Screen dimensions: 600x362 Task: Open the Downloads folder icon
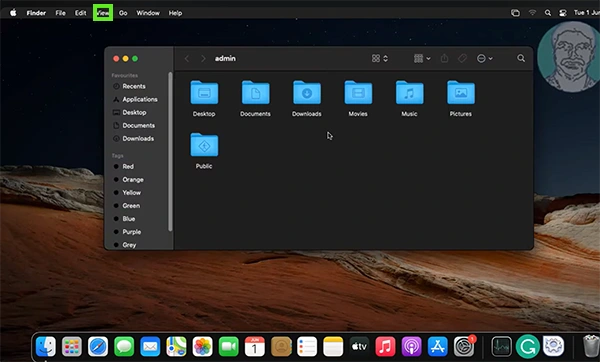point(307,92)
